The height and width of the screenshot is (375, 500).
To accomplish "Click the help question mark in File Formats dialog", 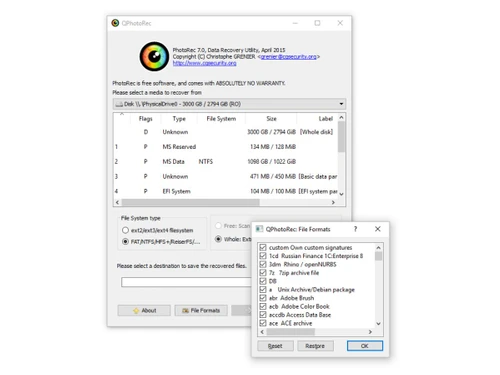I will click(355, 229).
